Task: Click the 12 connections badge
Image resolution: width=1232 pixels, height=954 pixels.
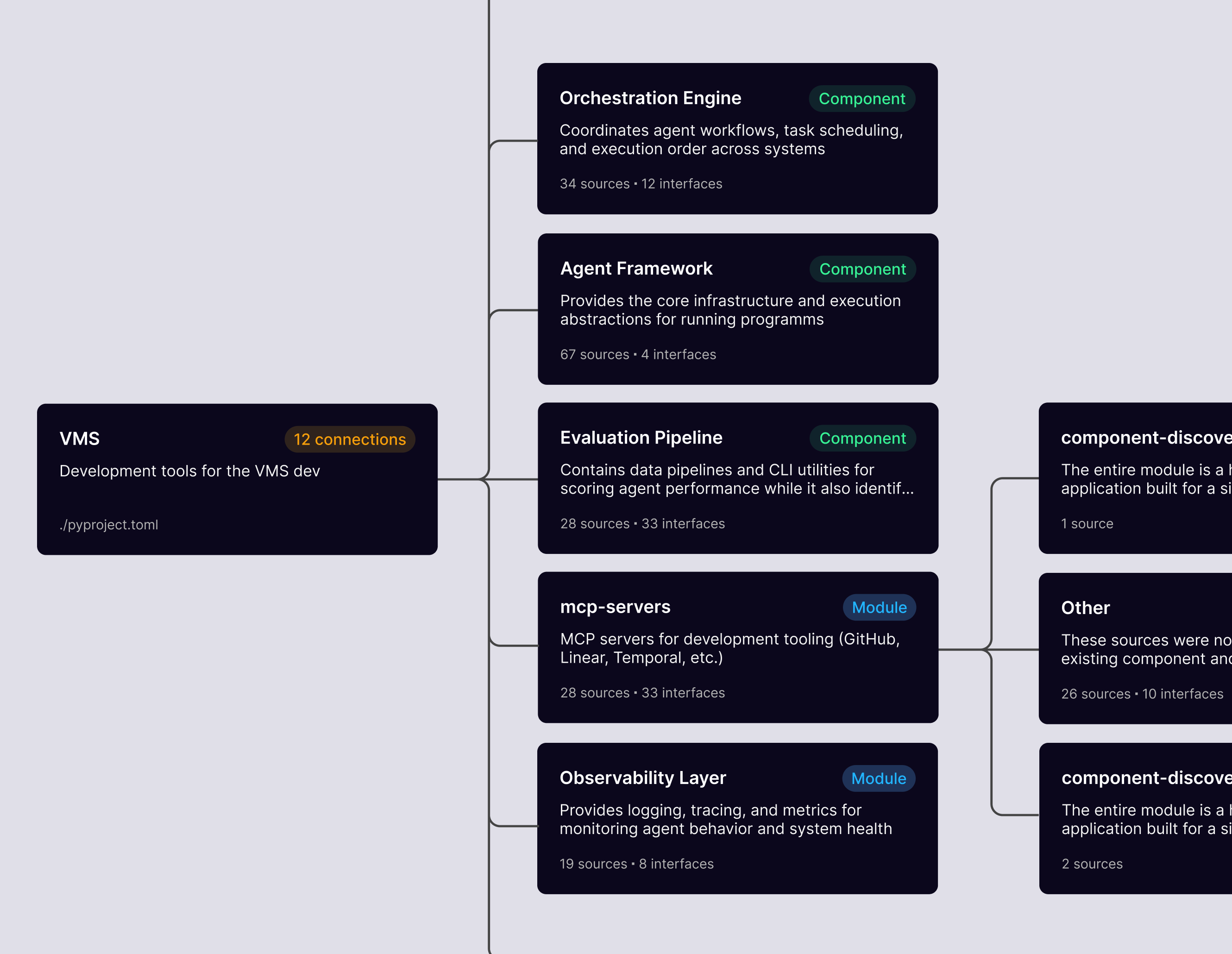Action: (x=350, y=439)
